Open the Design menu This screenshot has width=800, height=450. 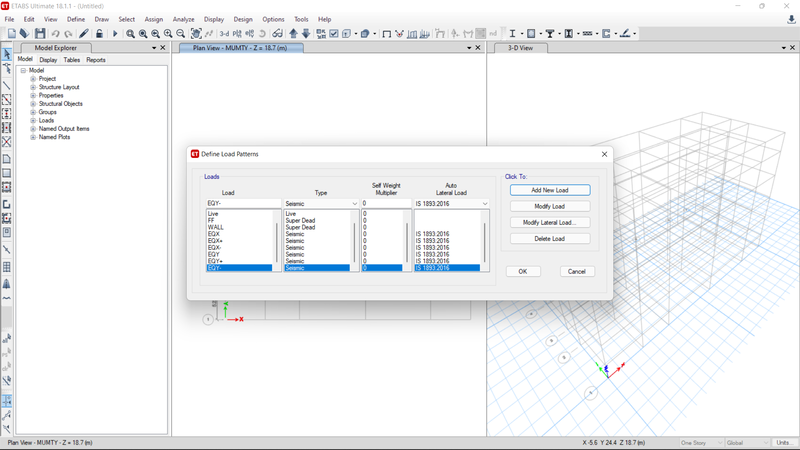pos(243,19)
